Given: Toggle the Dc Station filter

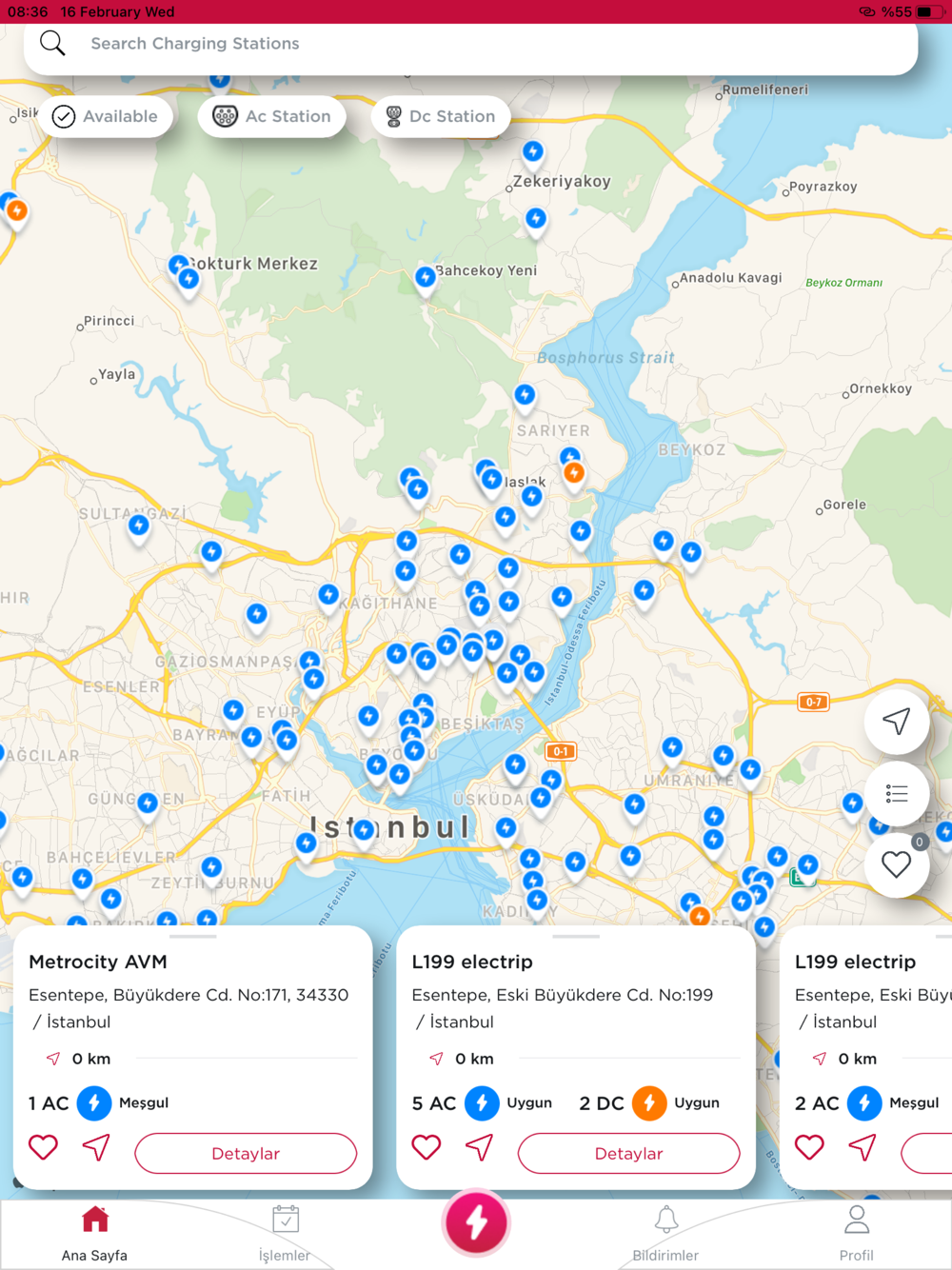Looking at the screenshot, I should 441,116.
